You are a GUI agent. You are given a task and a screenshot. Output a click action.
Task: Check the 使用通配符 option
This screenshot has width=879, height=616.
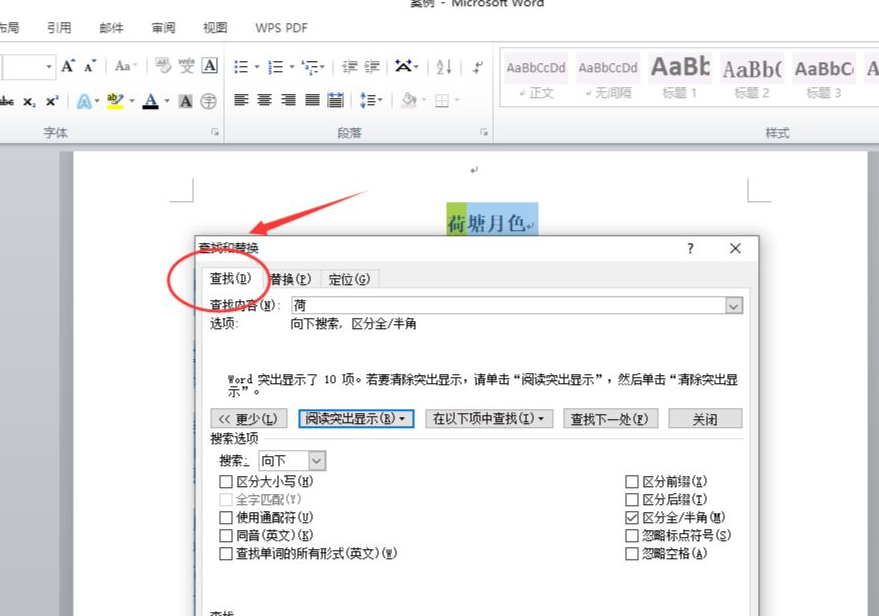[x=226, y=517]
